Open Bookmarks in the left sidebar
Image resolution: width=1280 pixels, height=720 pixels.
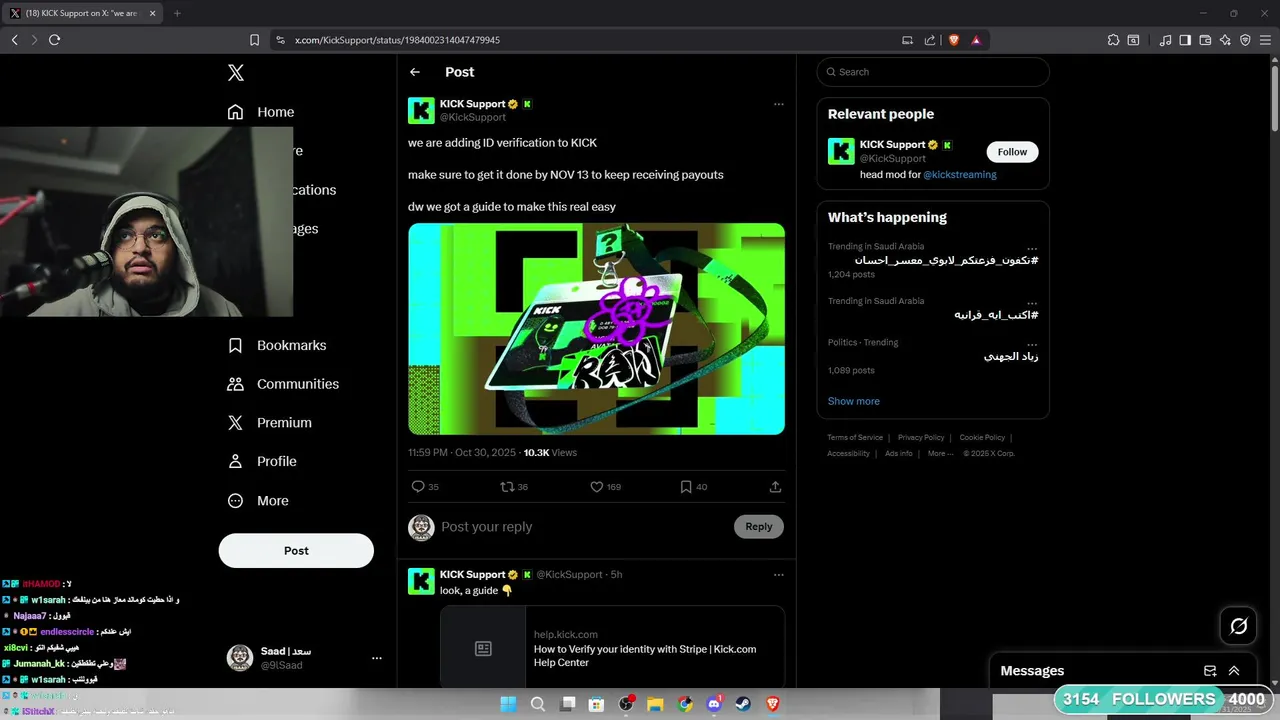(277, 345)
